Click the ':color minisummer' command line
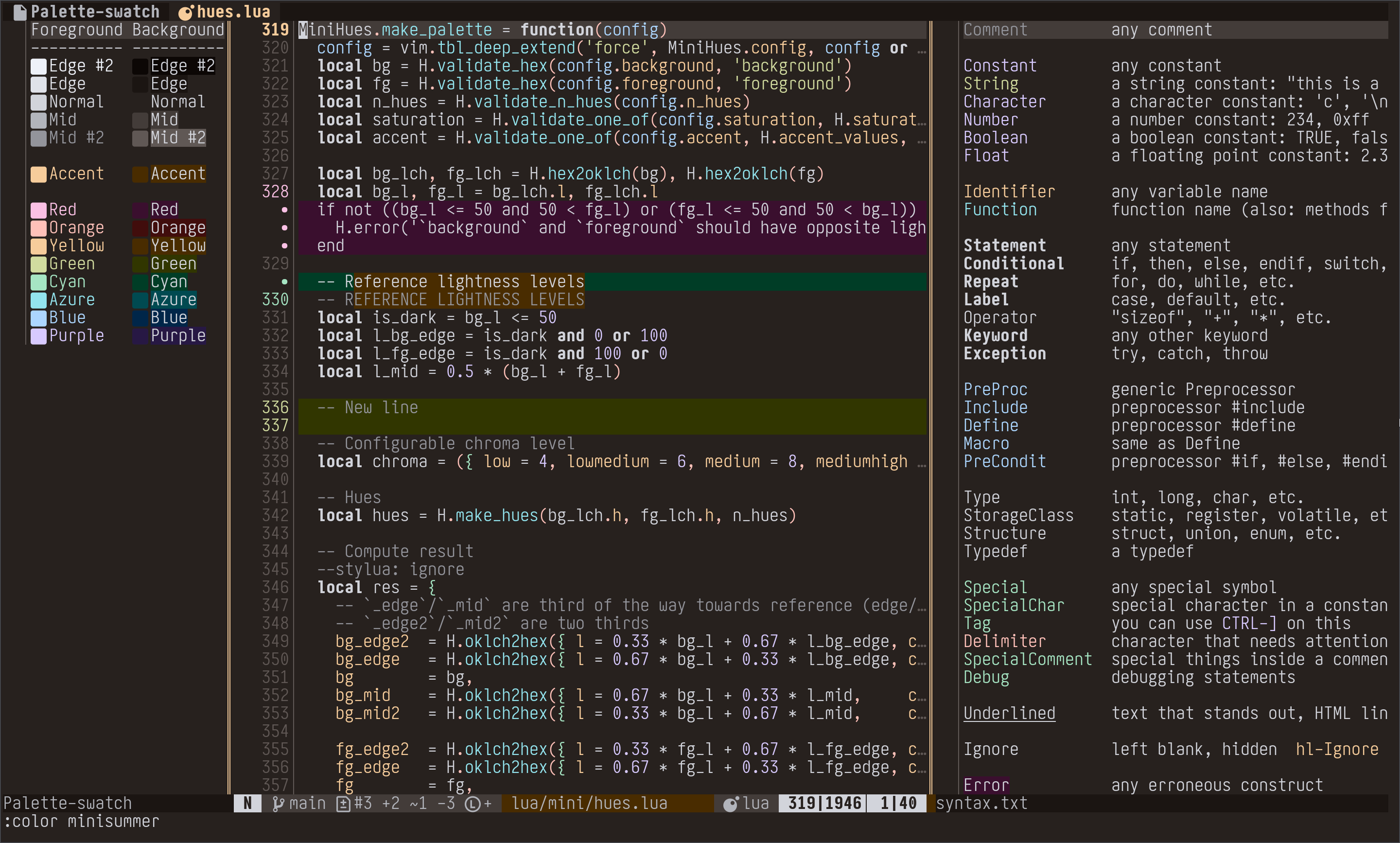Image resolution: width=1400 pixels, height=843 pixels. pos(81,822)
